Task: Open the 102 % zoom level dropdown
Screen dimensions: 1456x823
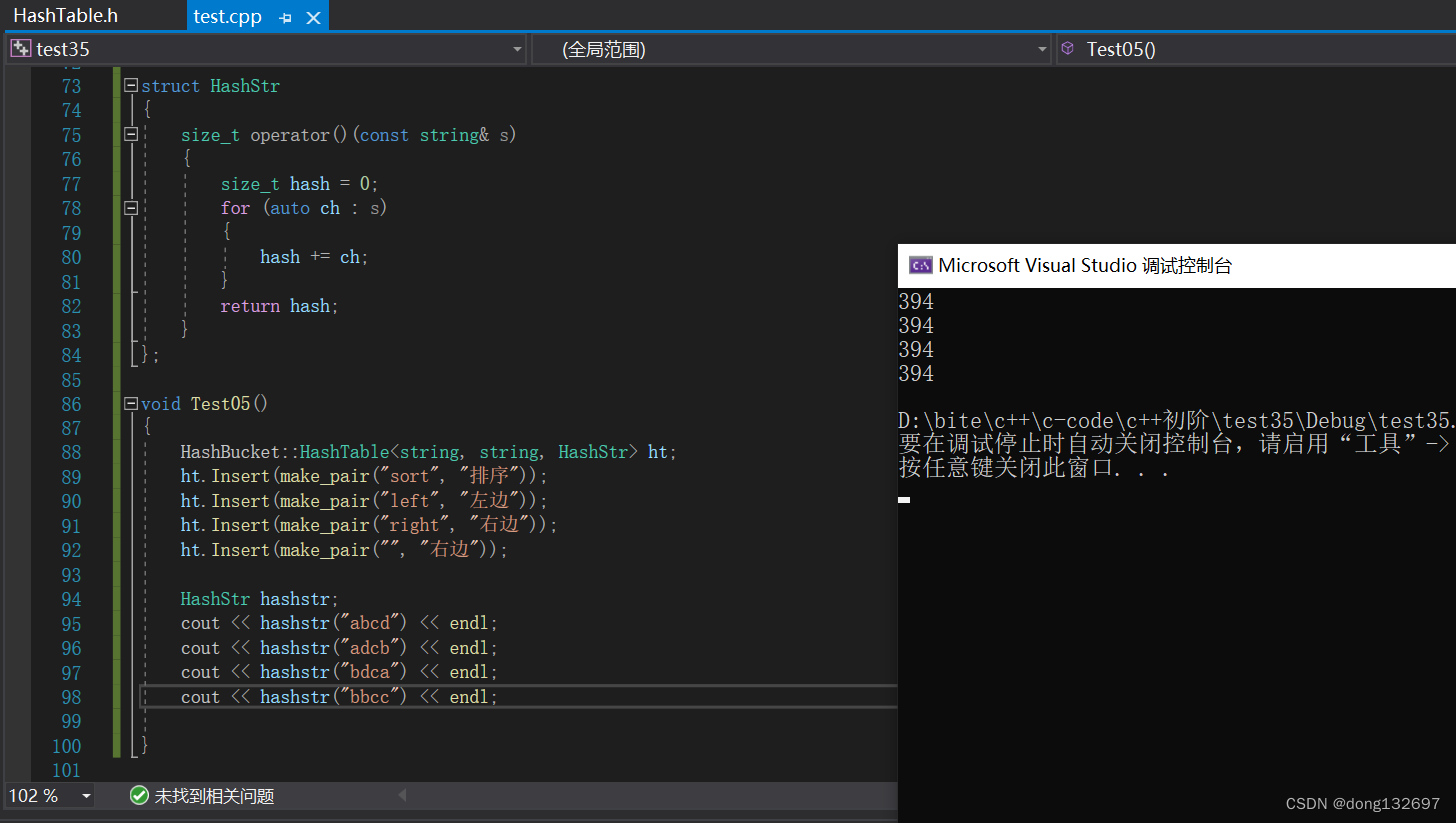Action: [87, 796]
